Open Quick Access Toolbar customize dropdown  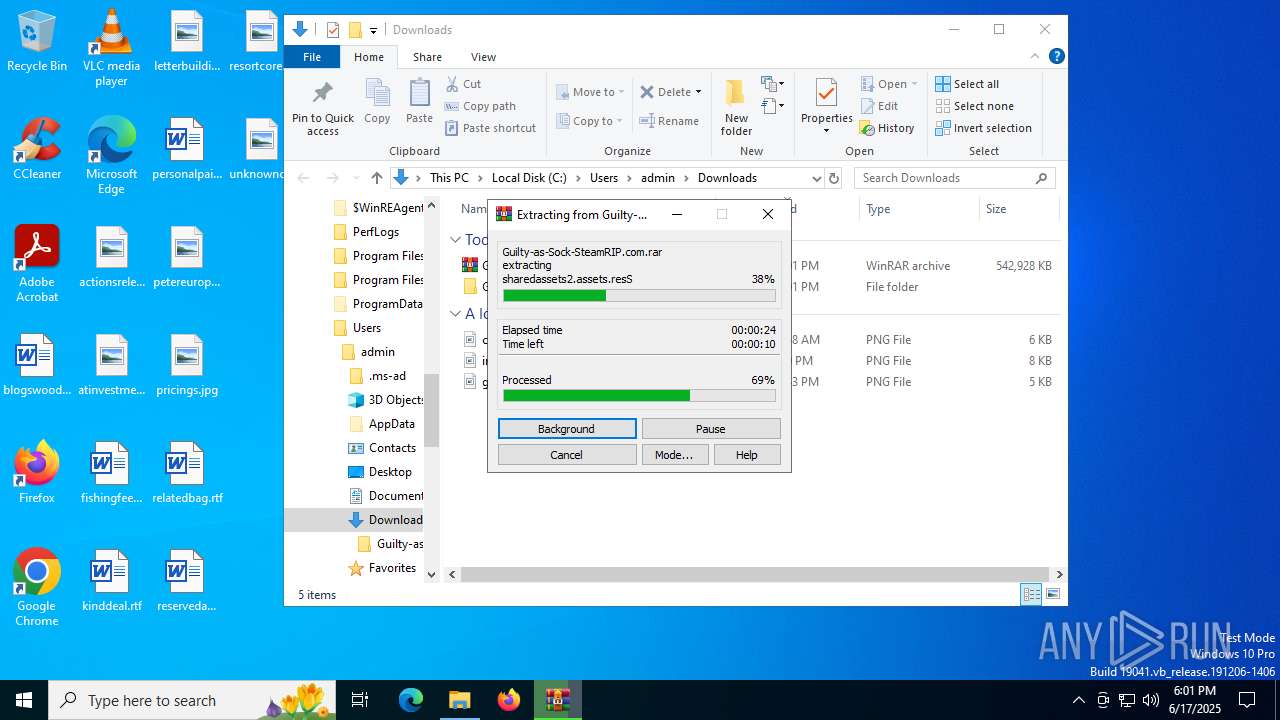click(373, 30)
